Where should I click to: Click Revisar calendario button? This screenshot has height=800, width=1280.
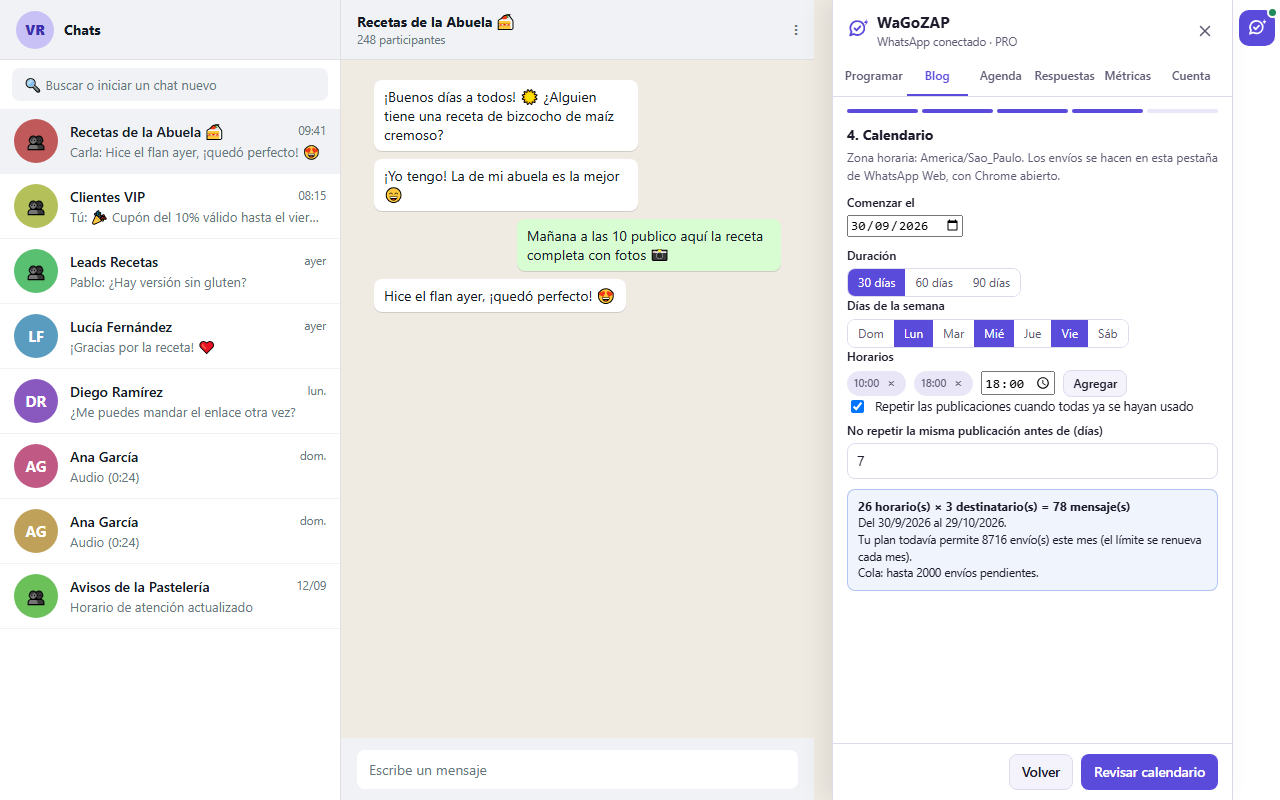(1149, 772)
